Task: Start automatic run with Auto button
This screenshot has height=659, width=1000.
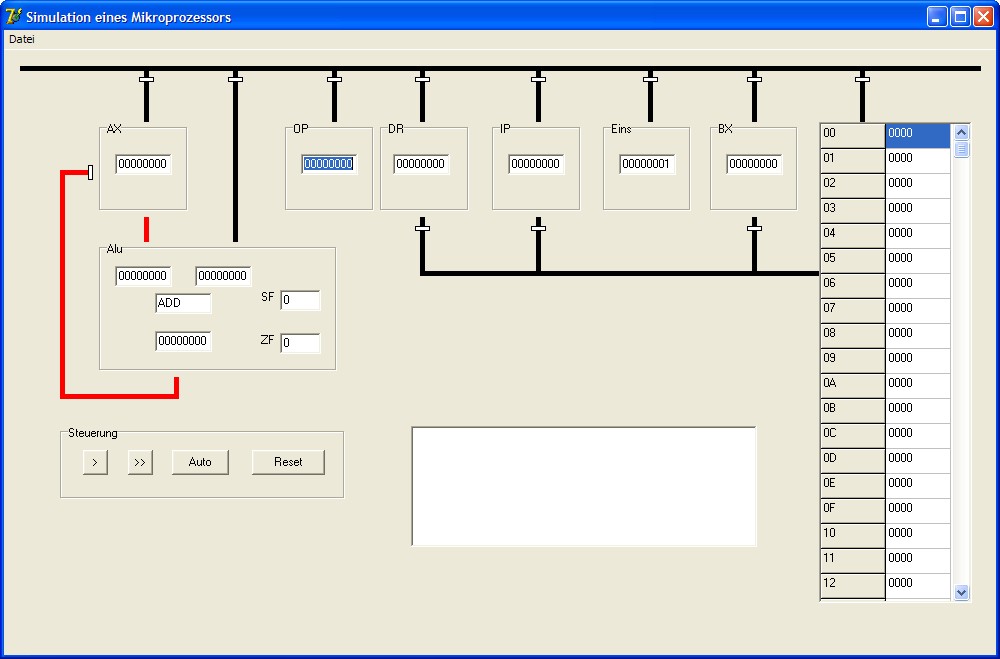Action: point(200,462)
